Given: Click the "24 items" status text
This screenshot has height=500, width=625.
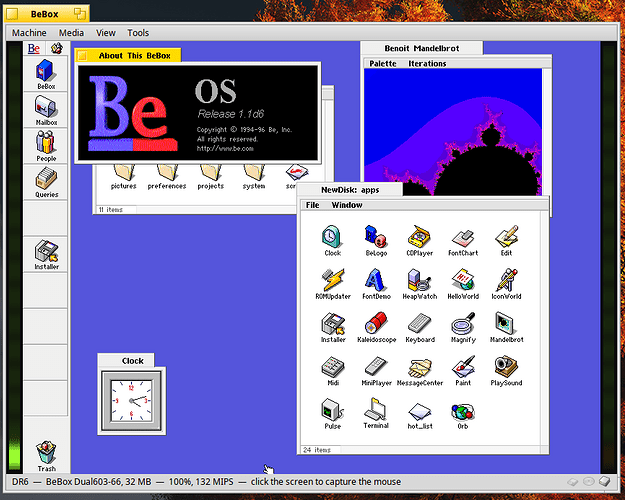Looking at the screenshot, I should [x=317, y=450].
